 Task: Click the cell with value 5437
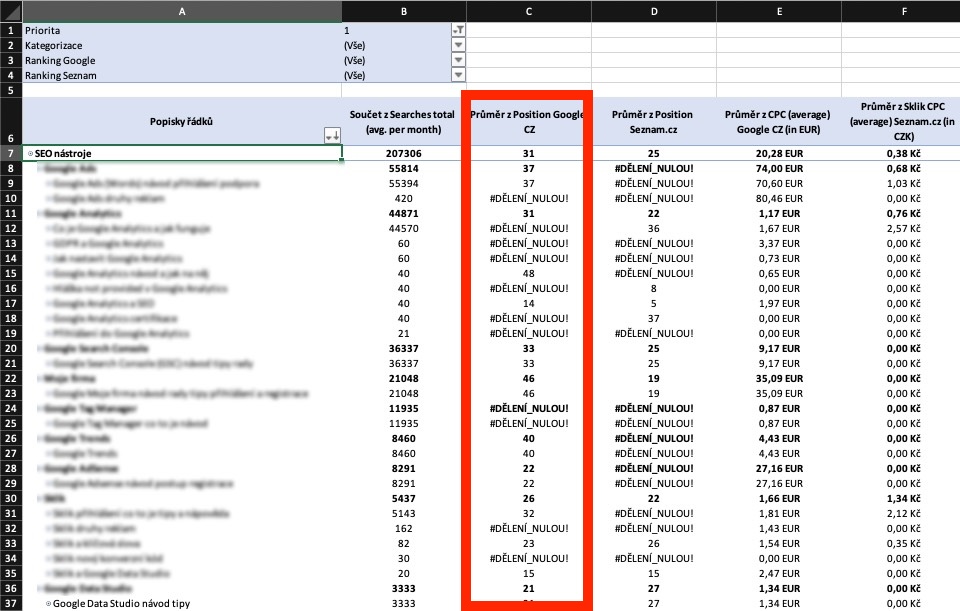click(404, 498)
